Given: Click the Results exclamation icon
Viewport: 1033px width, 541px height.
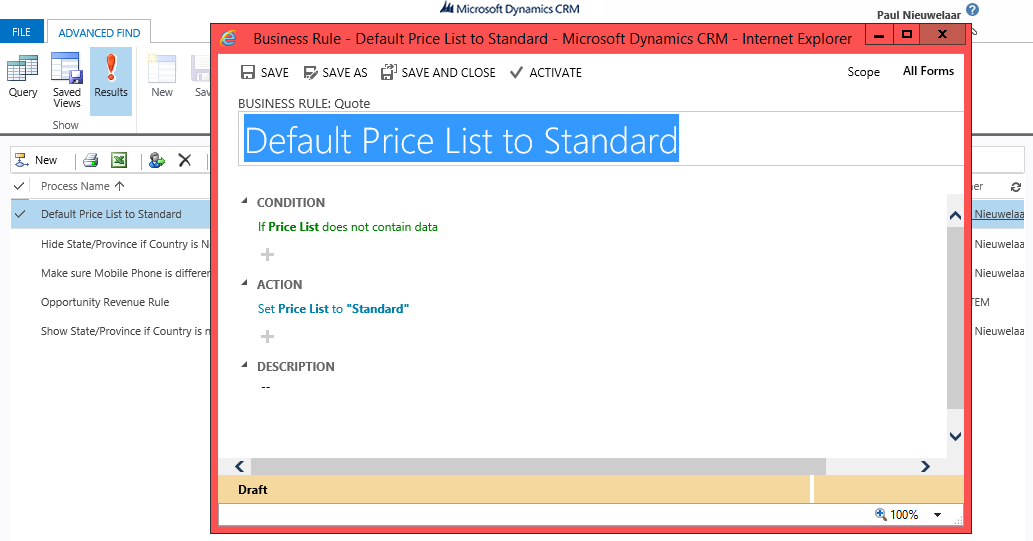Looking at the screenshot, I should point(111,78).
